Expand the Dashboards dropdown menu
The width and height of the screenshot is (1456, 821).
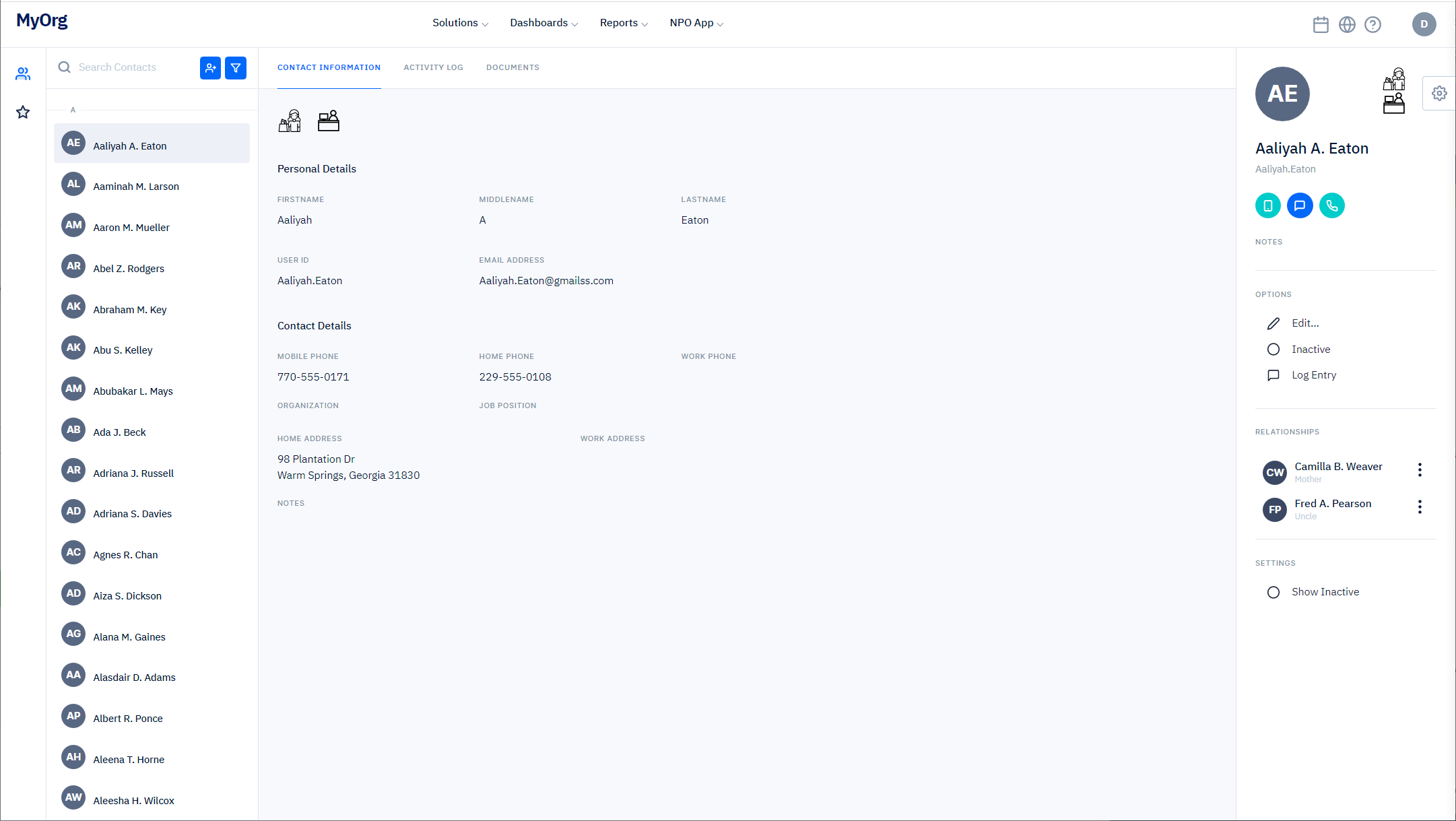(543, 23)
